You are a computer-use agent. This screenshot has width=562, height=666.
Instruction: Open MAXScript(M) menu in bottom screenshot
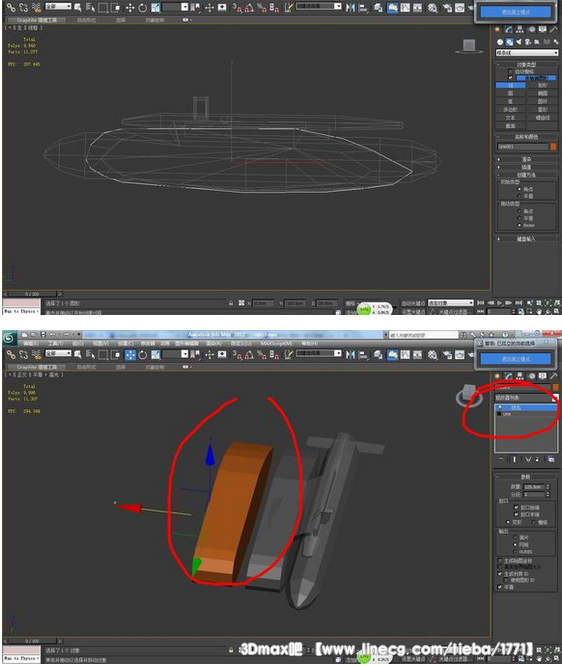coord(276,343)
